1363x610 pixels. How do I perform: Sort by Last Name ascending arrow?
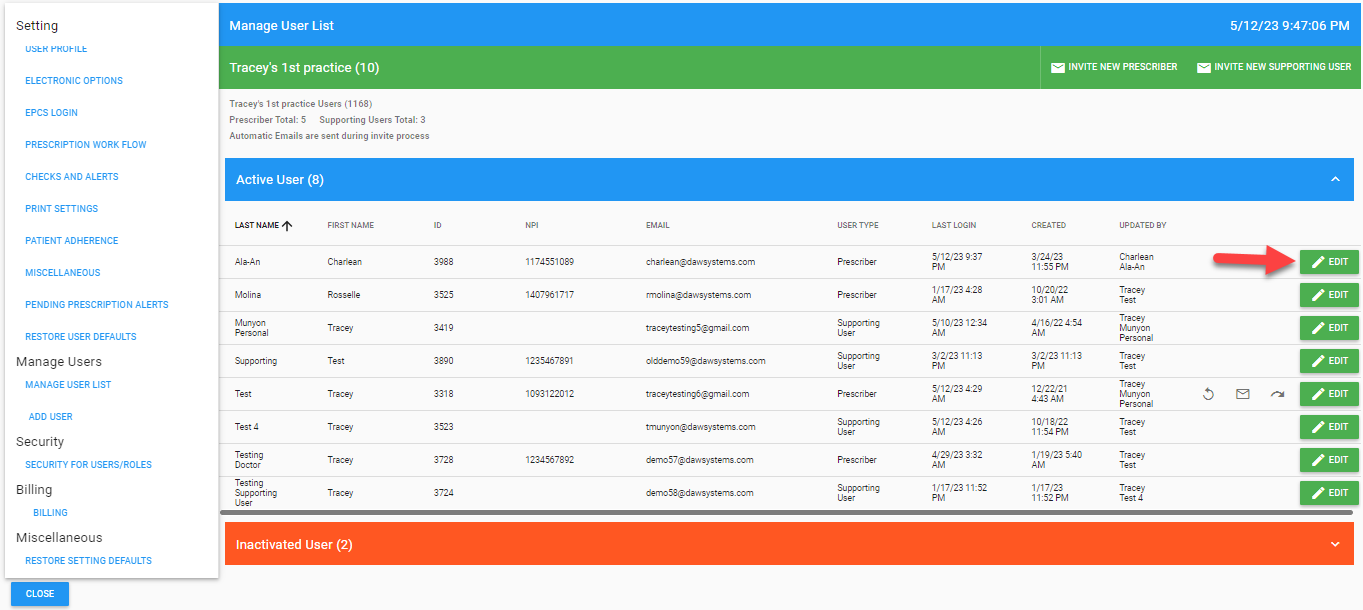(x=287, y=226)
